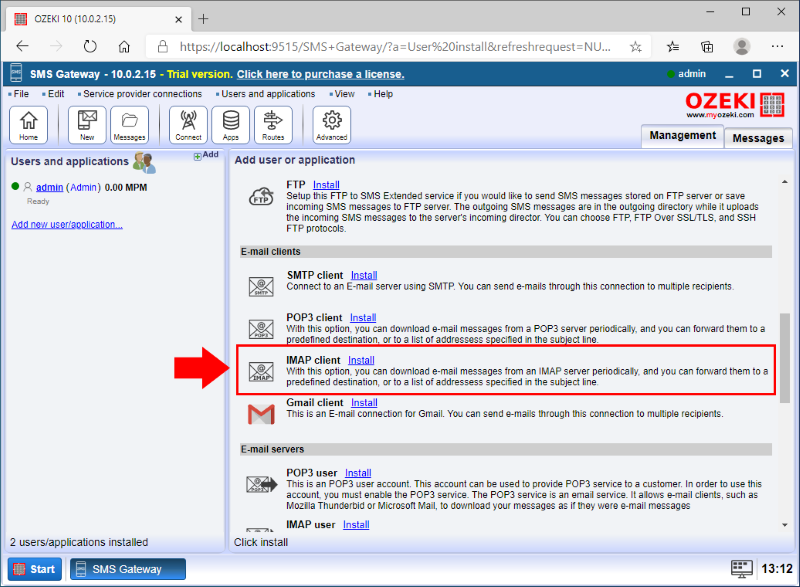Open the View menu
Viewport: 800px width, 587px height.
tap(344, 94)
